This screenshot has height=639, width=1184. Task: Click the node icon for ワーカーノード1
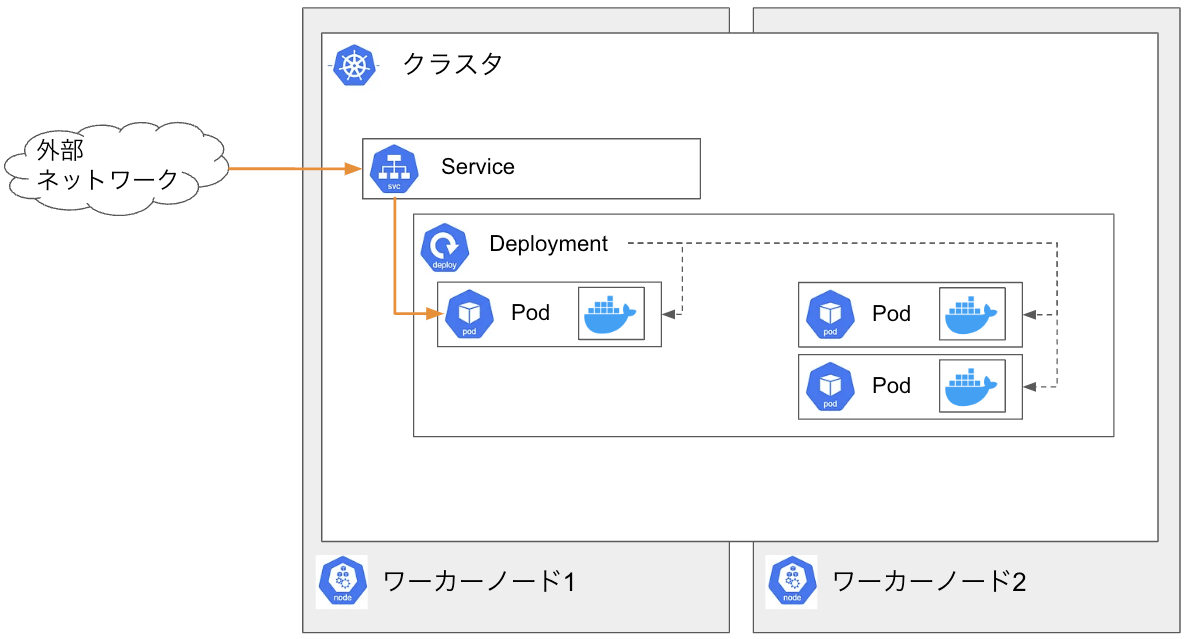(342, 582)
